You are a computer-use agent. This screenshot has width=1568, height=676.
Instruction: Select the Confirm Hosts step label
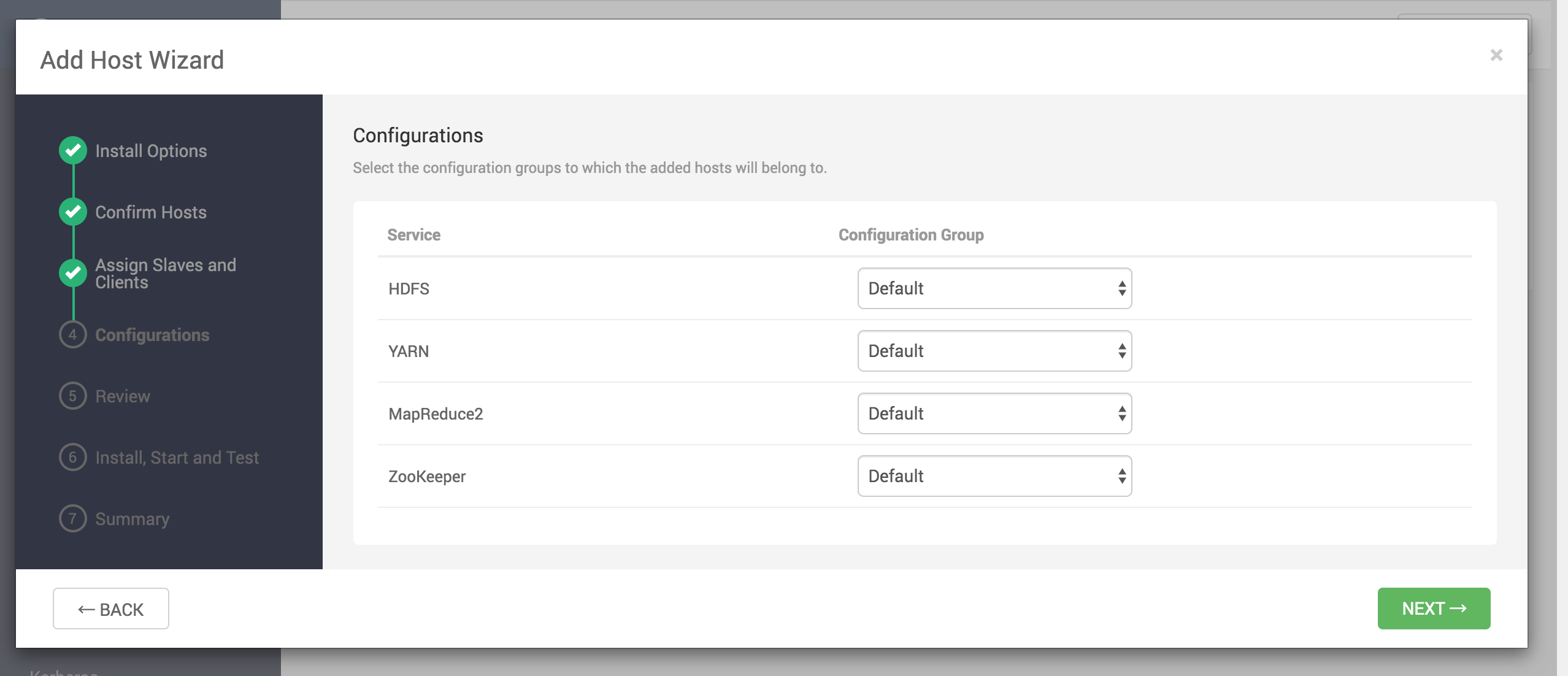151,212
